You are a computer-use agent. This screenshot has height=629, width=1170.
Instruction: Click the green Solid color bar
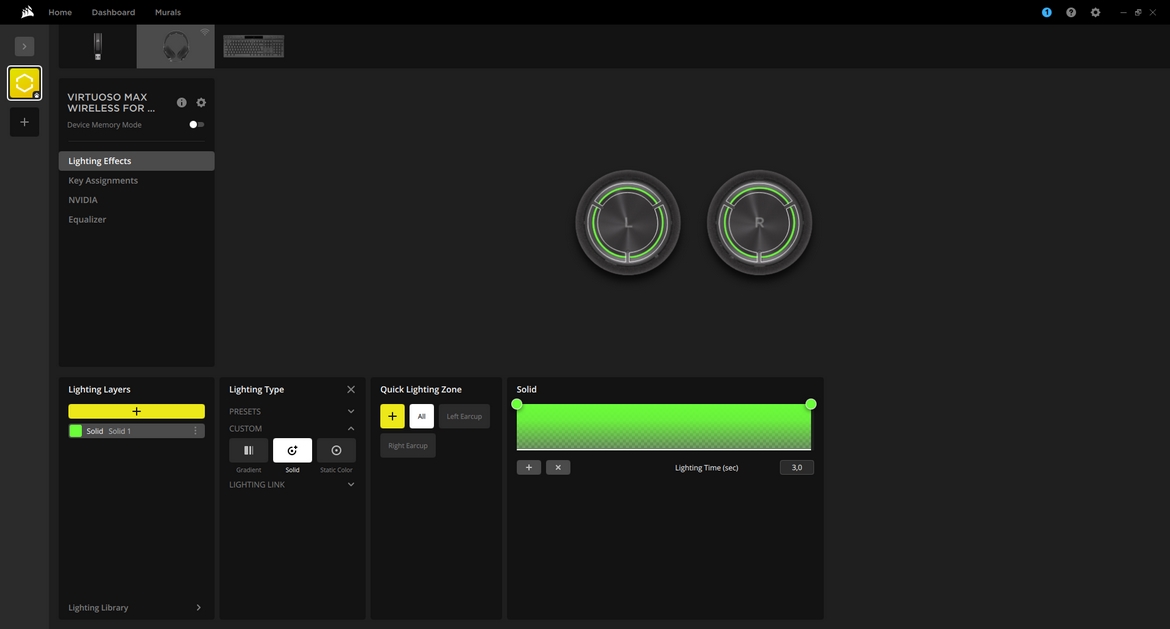pyautogui.click(x=663, y=427)
